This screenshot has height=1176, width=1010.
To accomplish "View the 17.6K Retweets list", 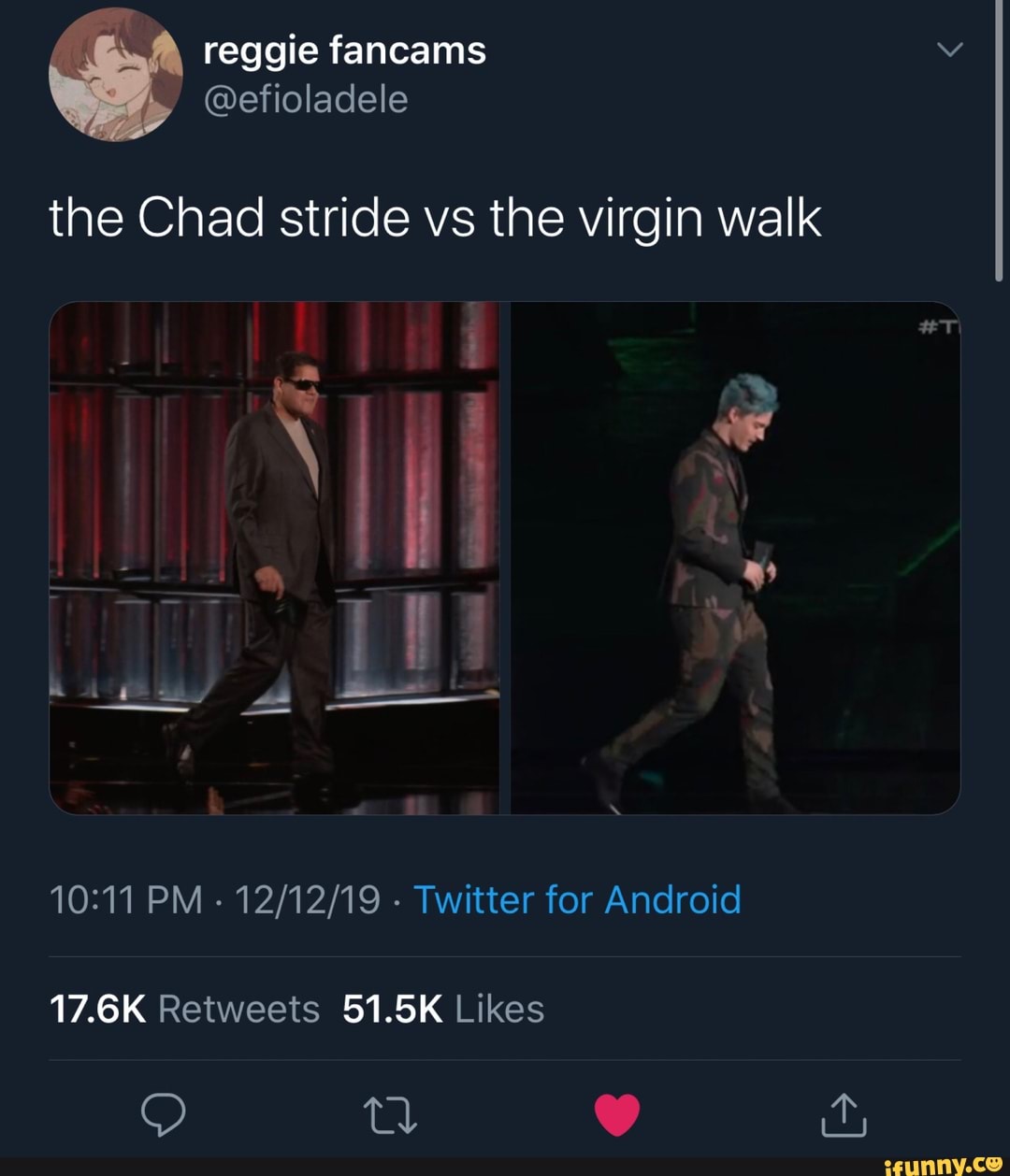I will [x=184, y=1009].
